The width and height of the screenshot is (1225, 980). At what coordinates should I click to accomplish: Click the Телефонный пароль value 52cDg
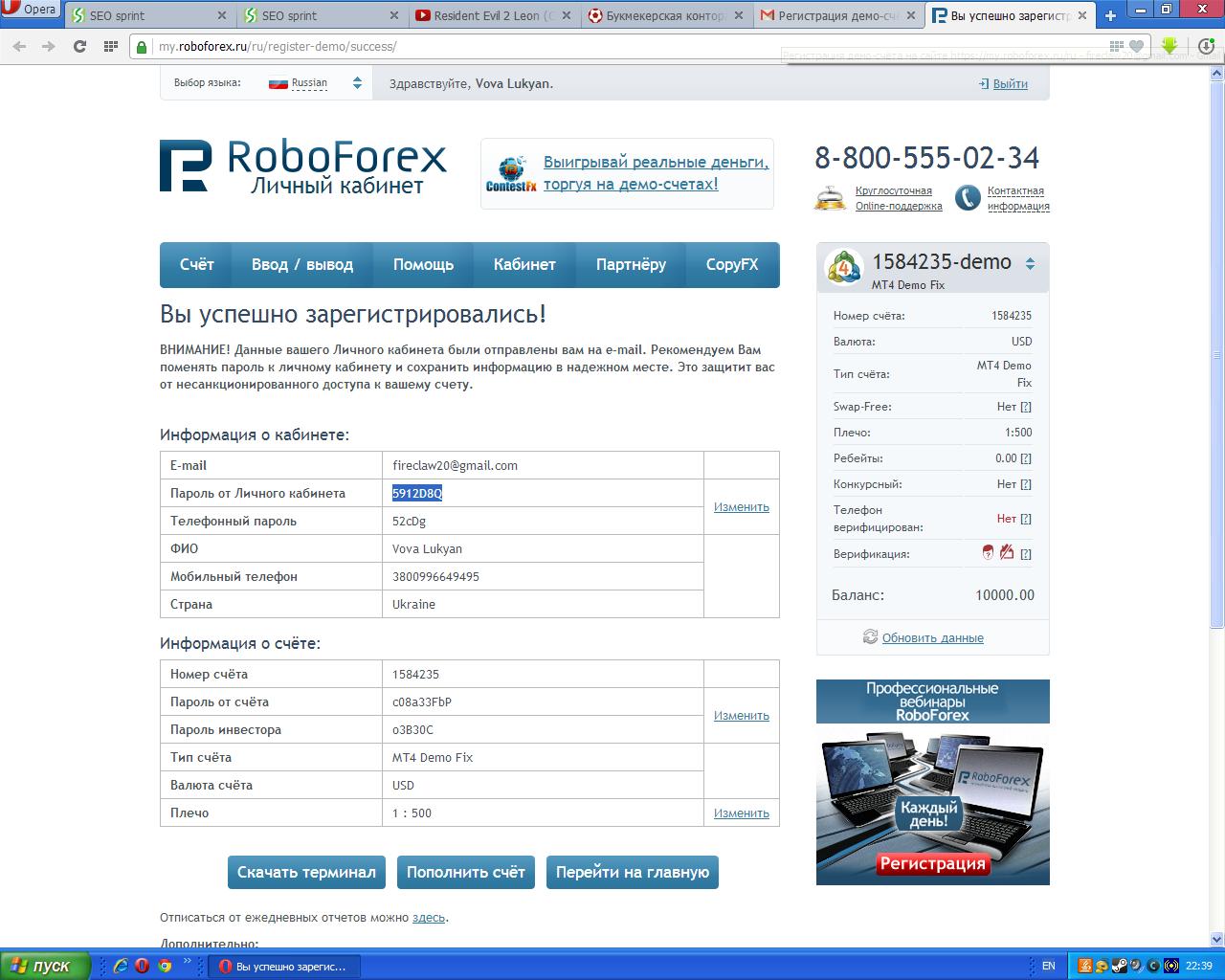pyautogui.click(x=409, y=522)
